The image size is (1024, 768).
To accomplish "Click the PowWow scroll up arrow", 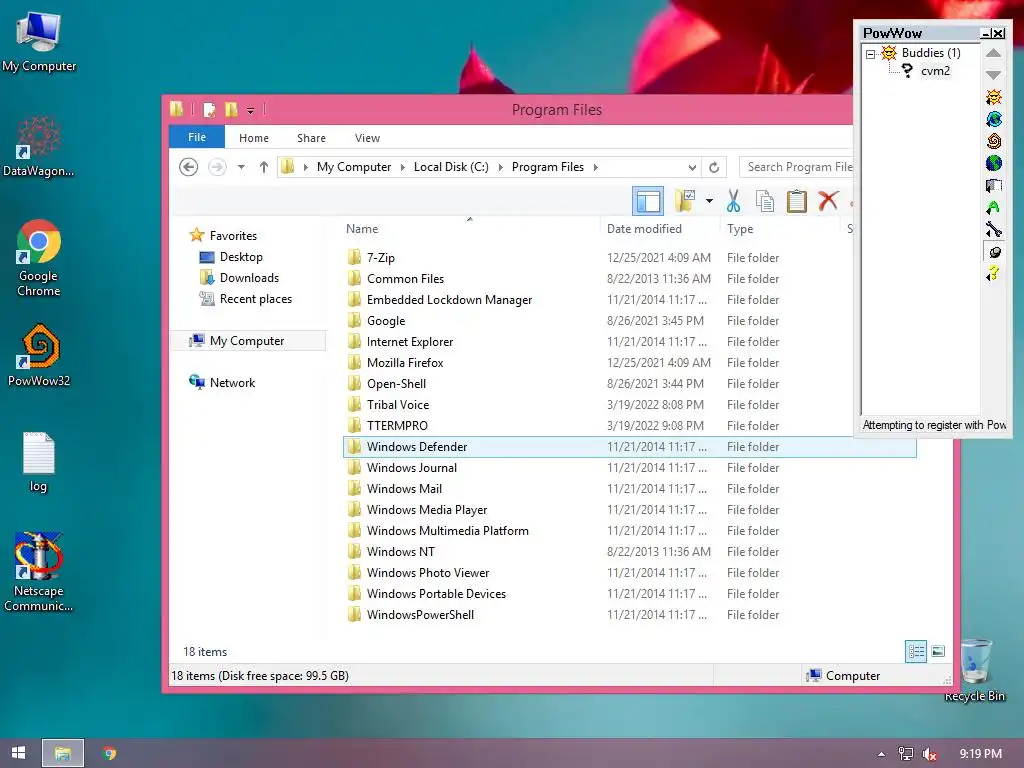I will click(x=993, y=54).
